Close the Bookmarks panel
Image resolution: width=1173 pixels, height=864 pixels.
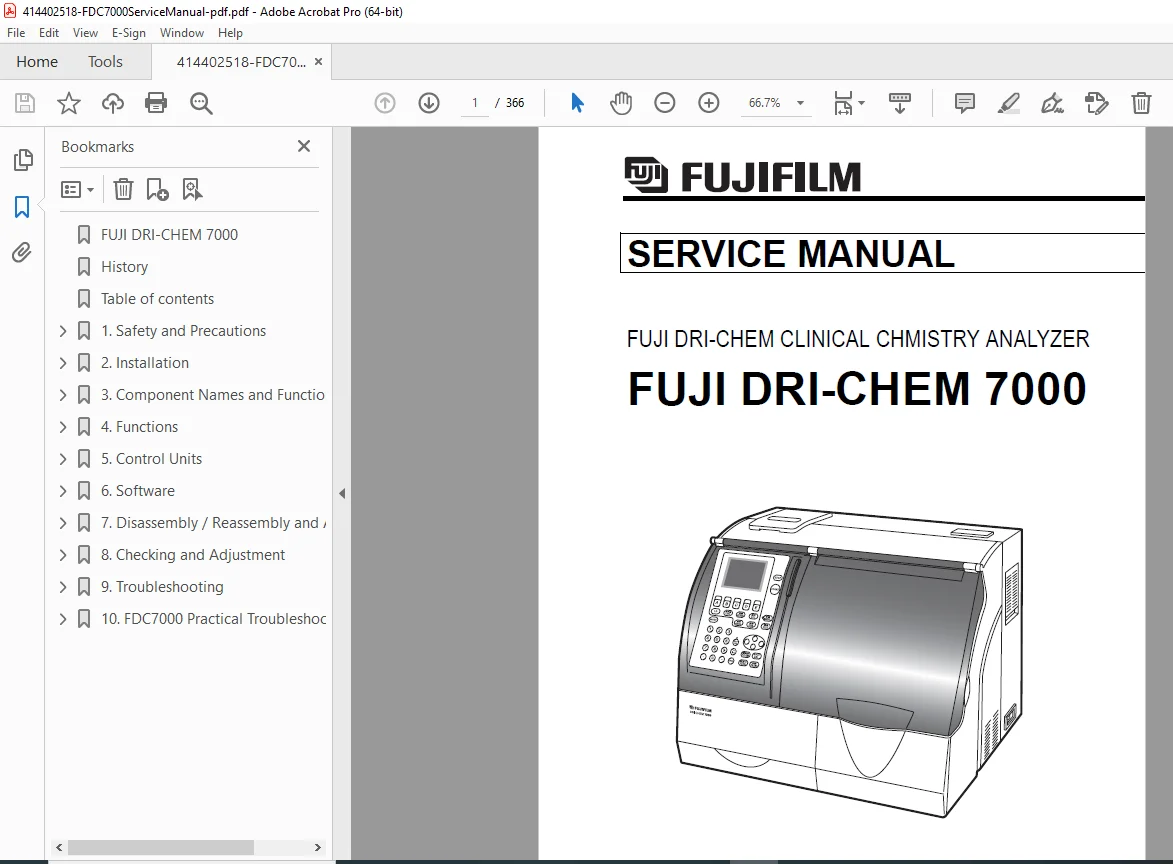[x=304, y=146]
